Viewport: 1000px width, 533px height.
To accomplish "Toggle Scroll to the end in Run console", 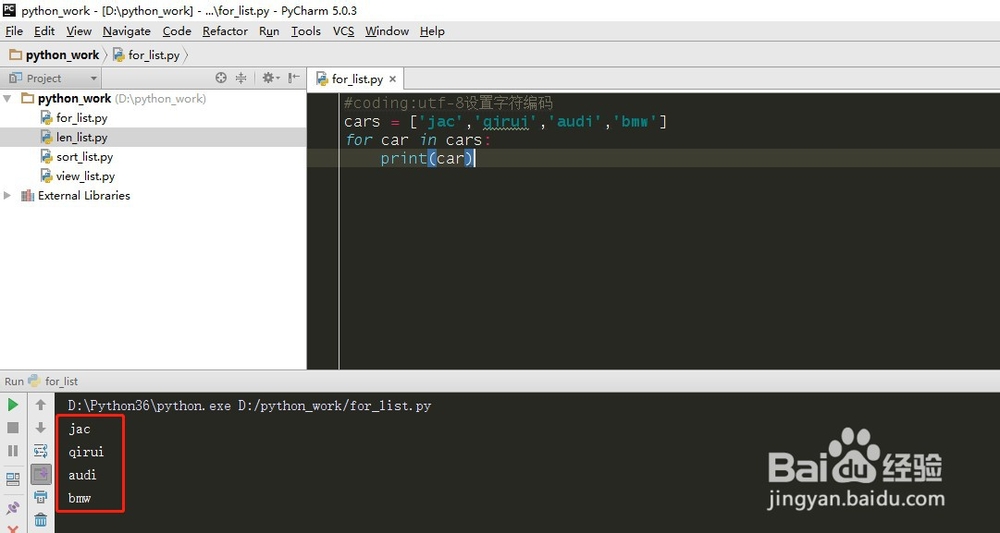I will [41, 474].
